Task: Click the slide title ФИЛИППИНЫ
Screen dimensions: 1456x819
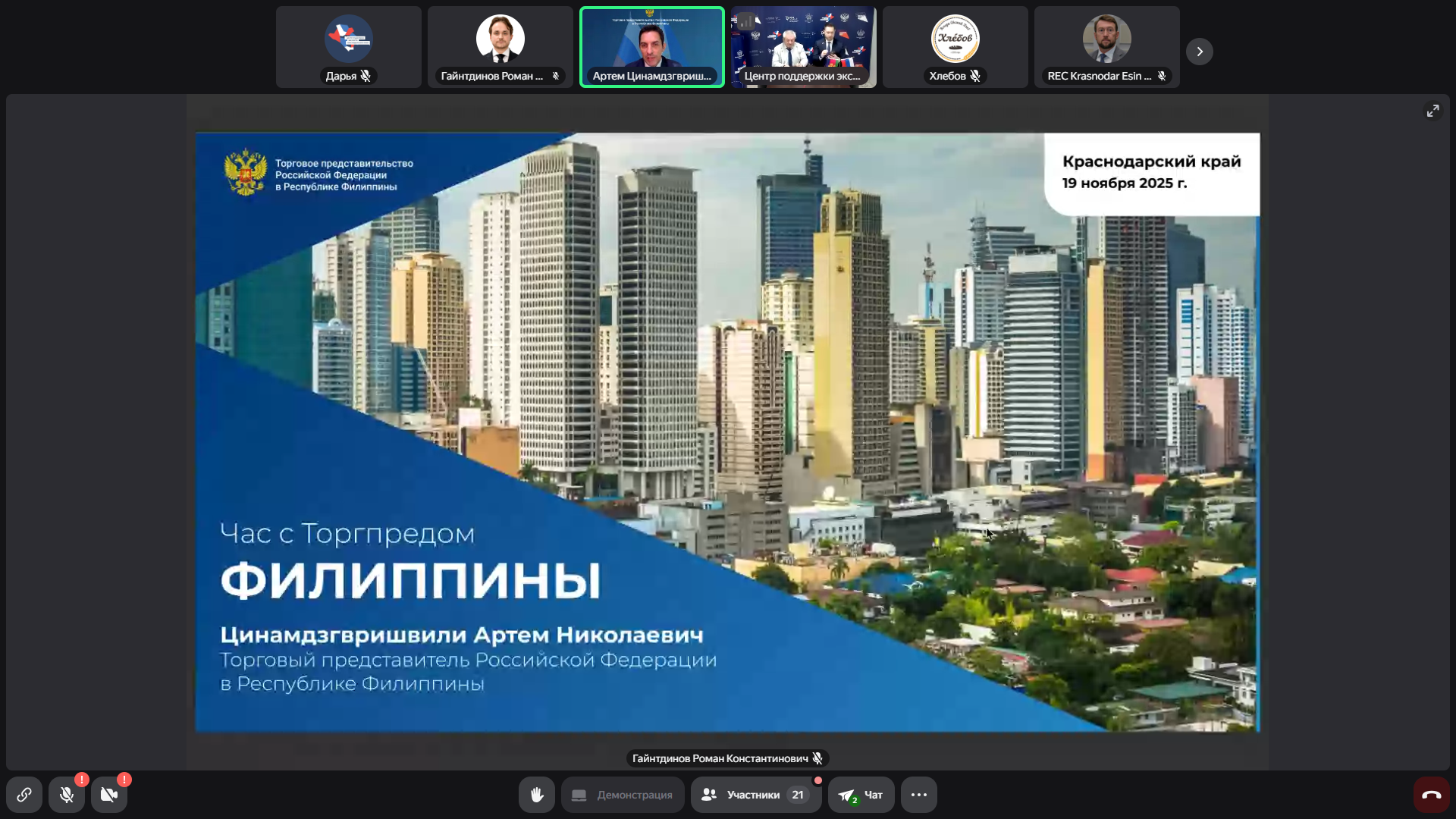Action: tap(411, 581)
